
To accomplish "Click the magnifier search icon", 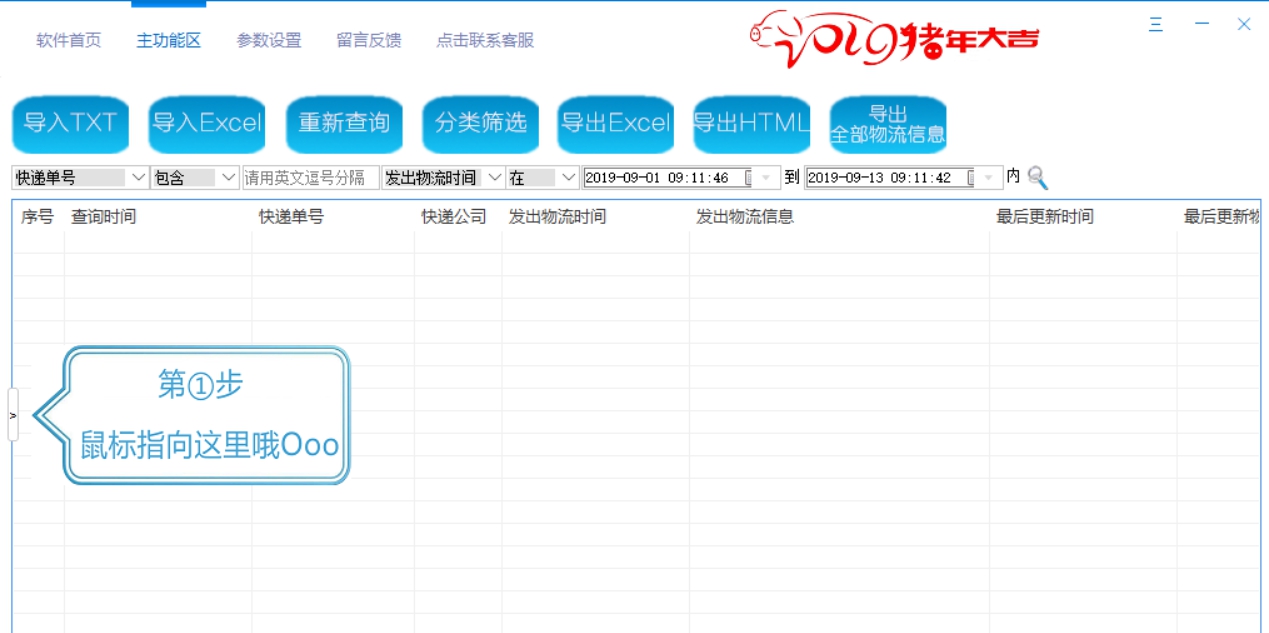I will 1038,177.
